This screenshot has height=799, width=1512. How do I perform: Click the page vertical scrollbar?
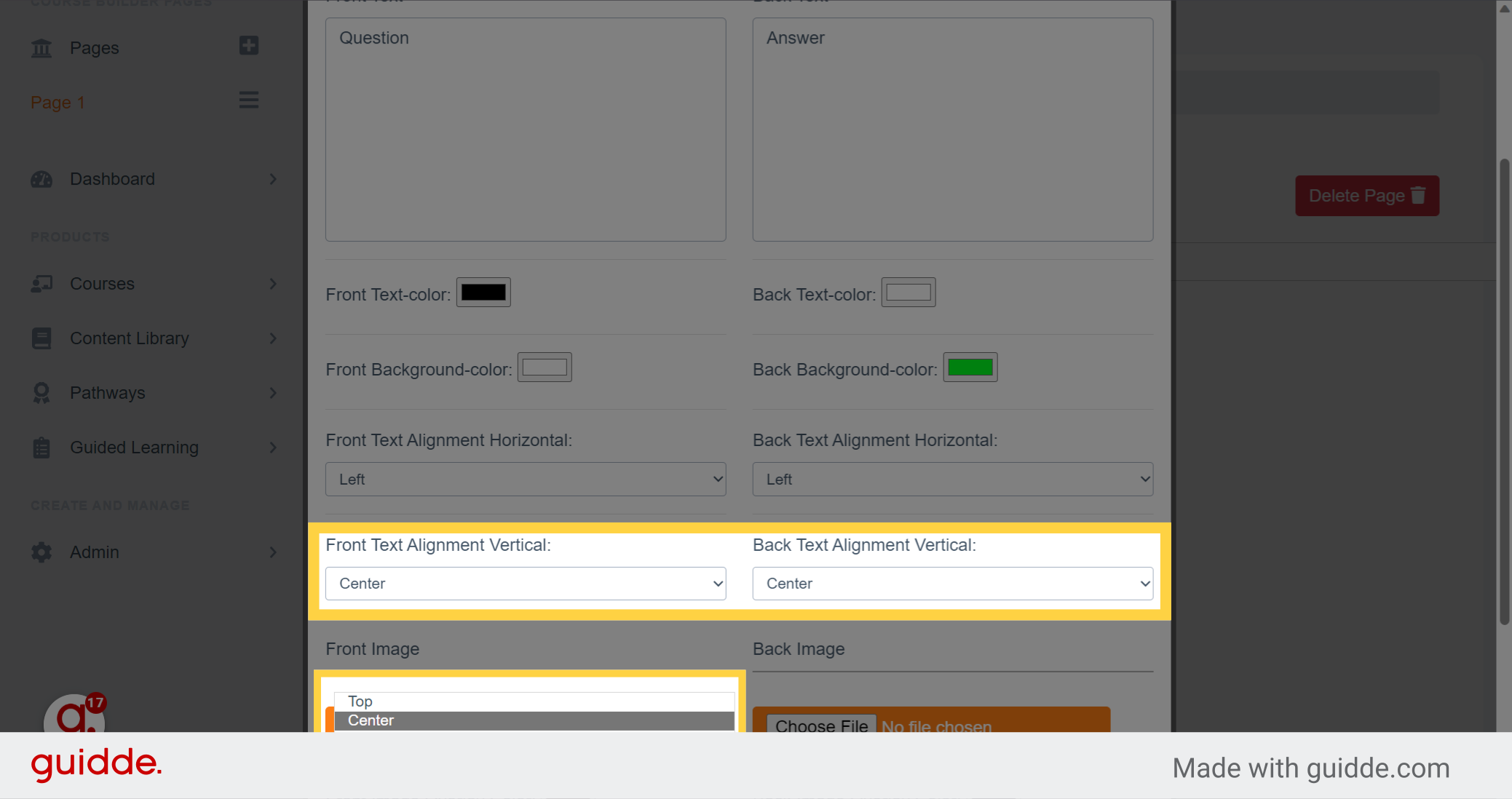[1504, 391]
